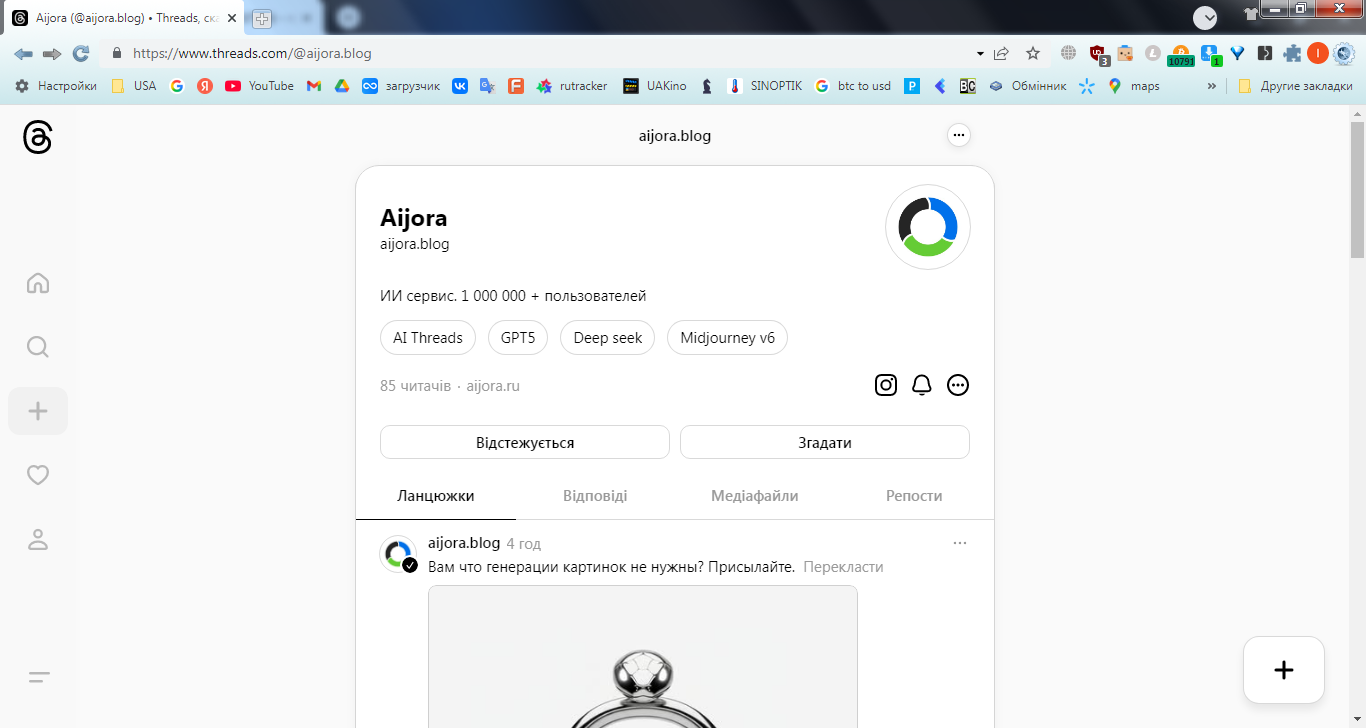The height and width of the screenshot is (728, 1366).
Task: Open the YouTube bookmark
Action: (x=259, y=86)
